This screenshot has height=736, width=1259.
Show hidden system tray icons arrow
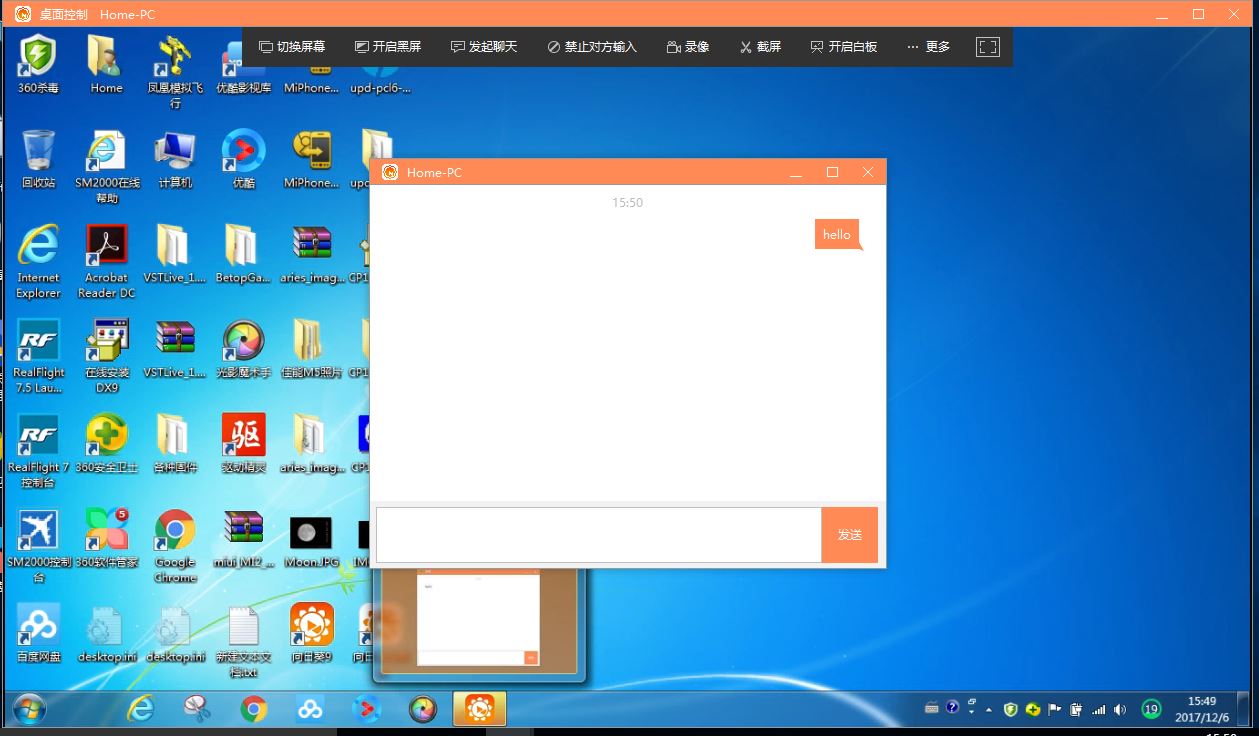pos(989,710)
